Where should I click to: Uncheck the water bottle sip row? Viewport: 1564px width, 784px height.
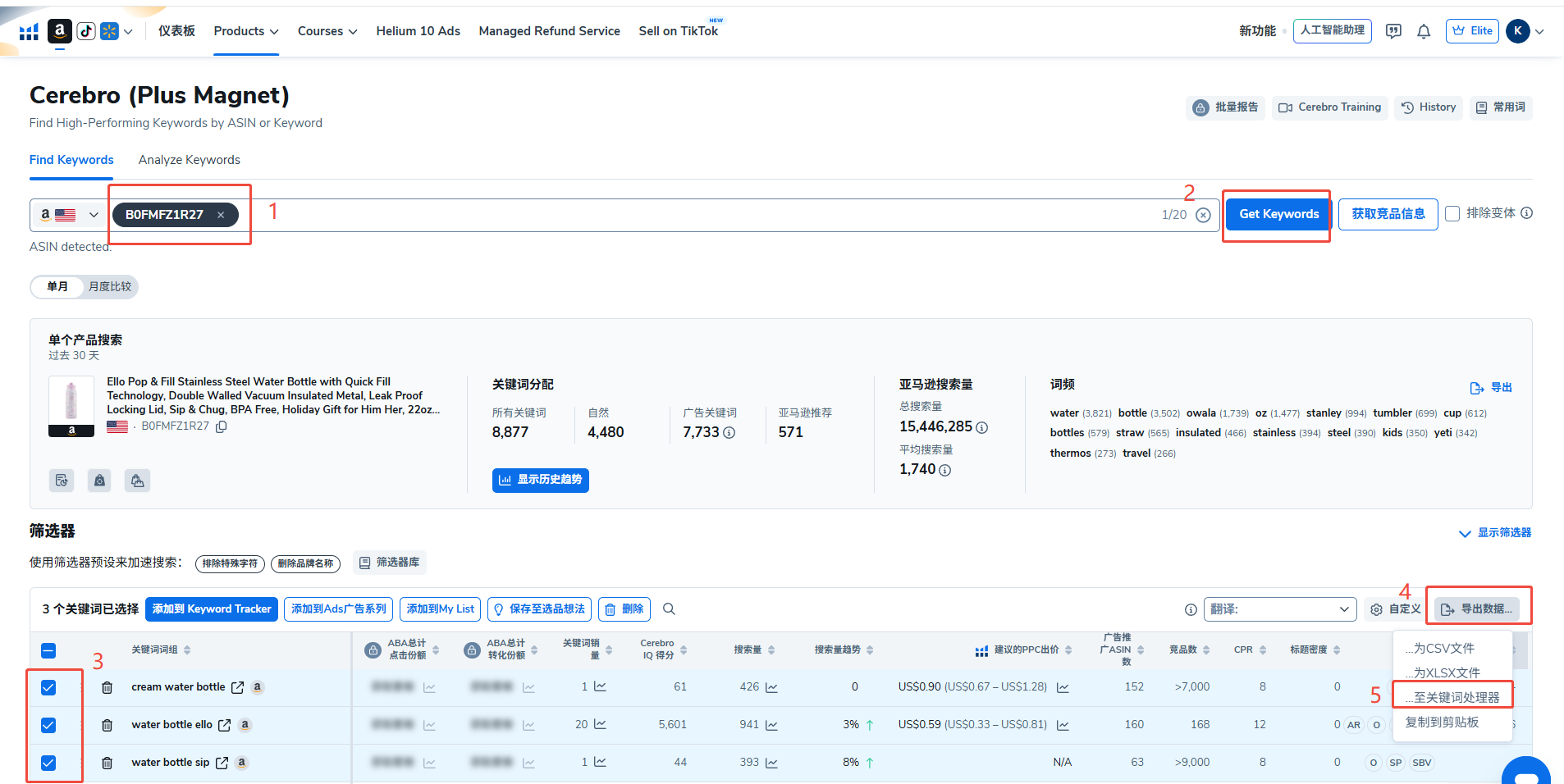[x=48, y=763]
